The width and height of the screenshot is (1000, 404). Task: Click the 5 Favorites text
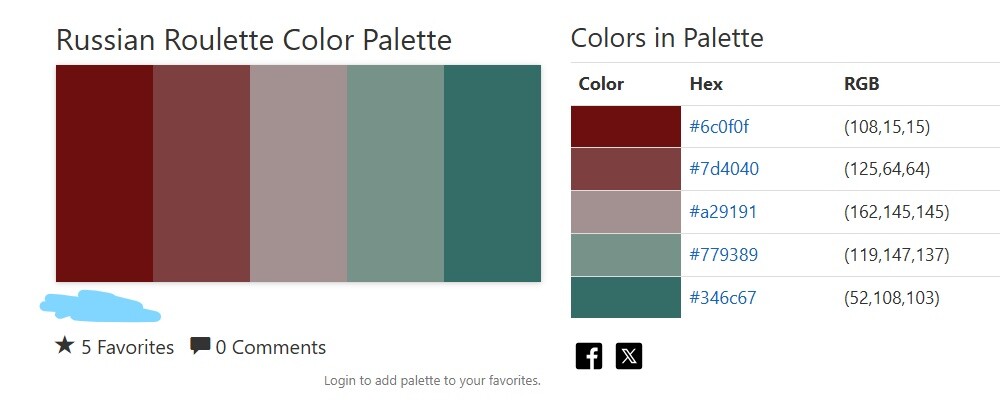pyautogui.click(x=128, y=348)
